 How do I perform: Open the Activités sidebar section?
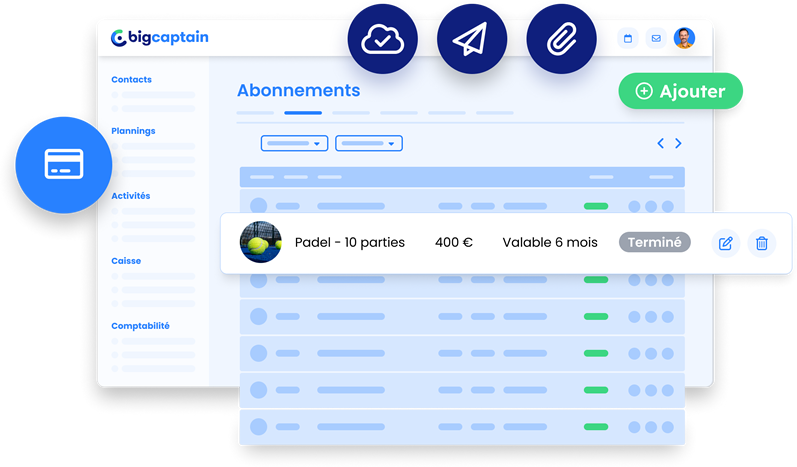[131, 196]
